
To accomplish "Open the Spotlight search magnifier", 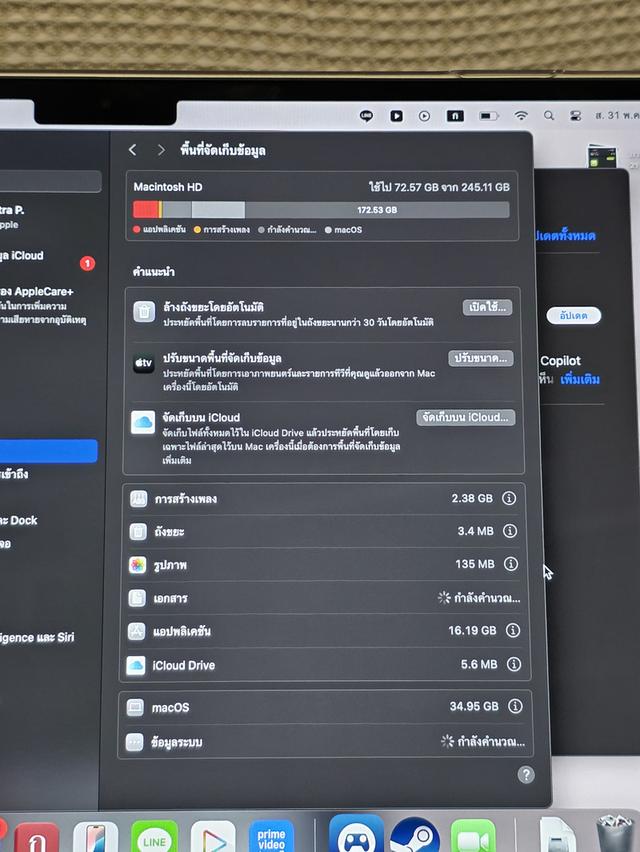I will (x=549, y=116).
